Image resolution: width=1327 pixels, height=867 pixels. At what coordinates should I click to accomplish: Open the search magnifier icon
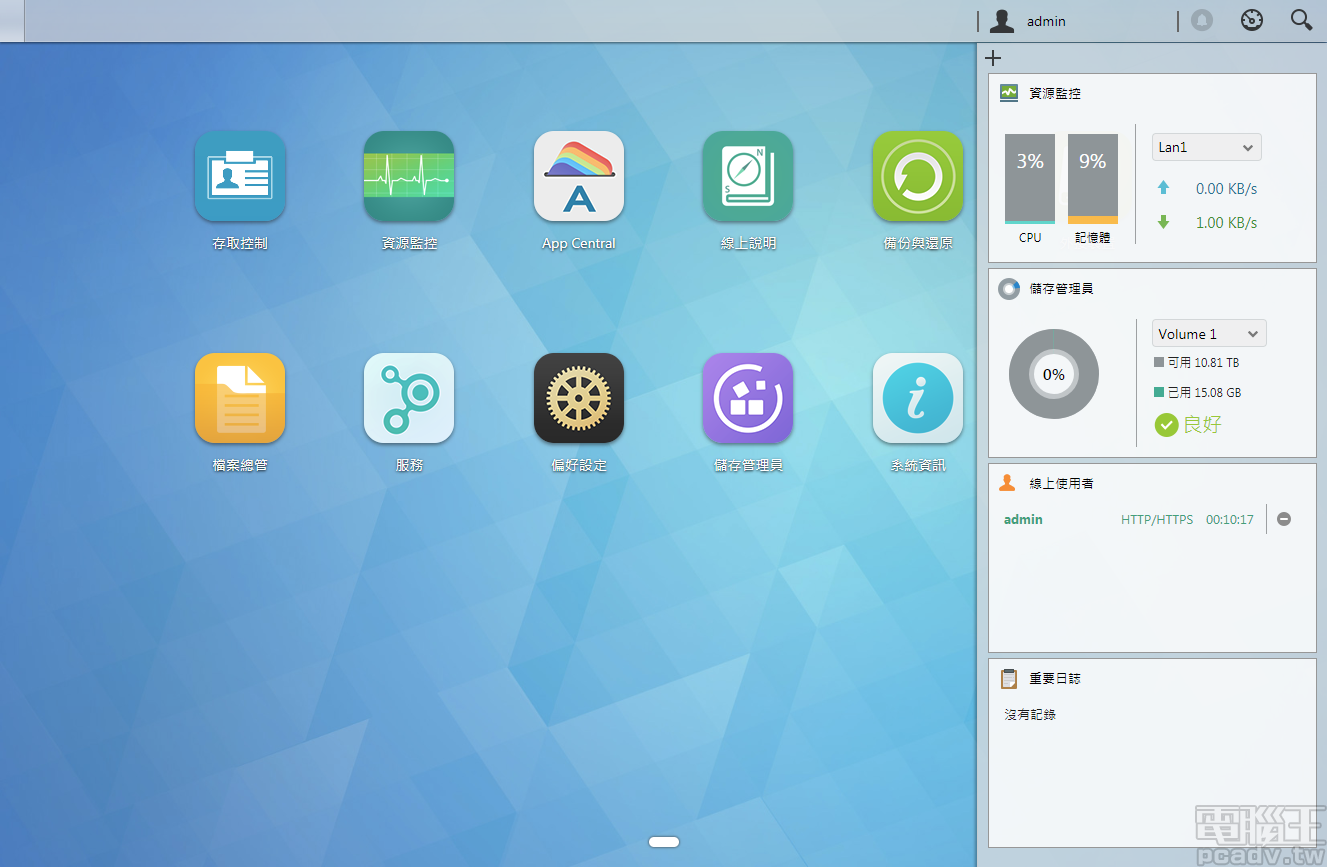click(x=1301, y=20)
